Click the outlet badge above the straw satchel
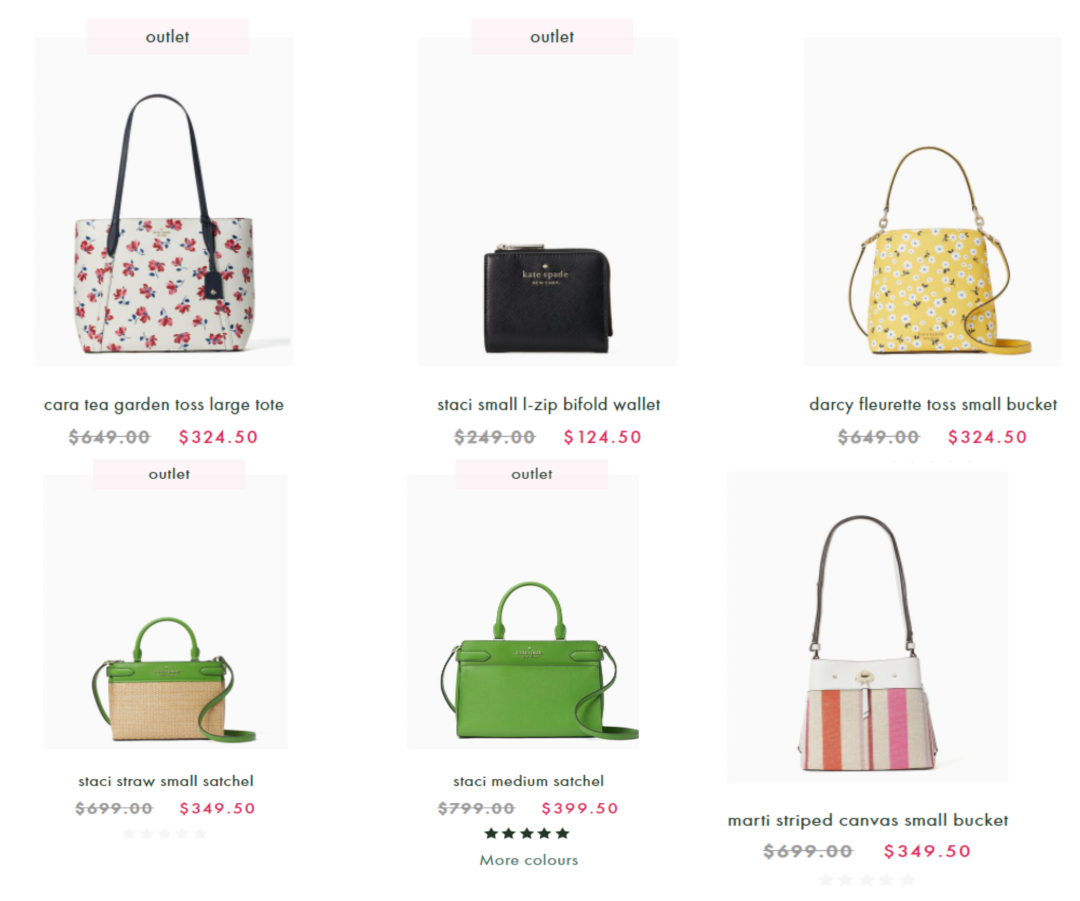1080x901 pixels. (169, 474)
